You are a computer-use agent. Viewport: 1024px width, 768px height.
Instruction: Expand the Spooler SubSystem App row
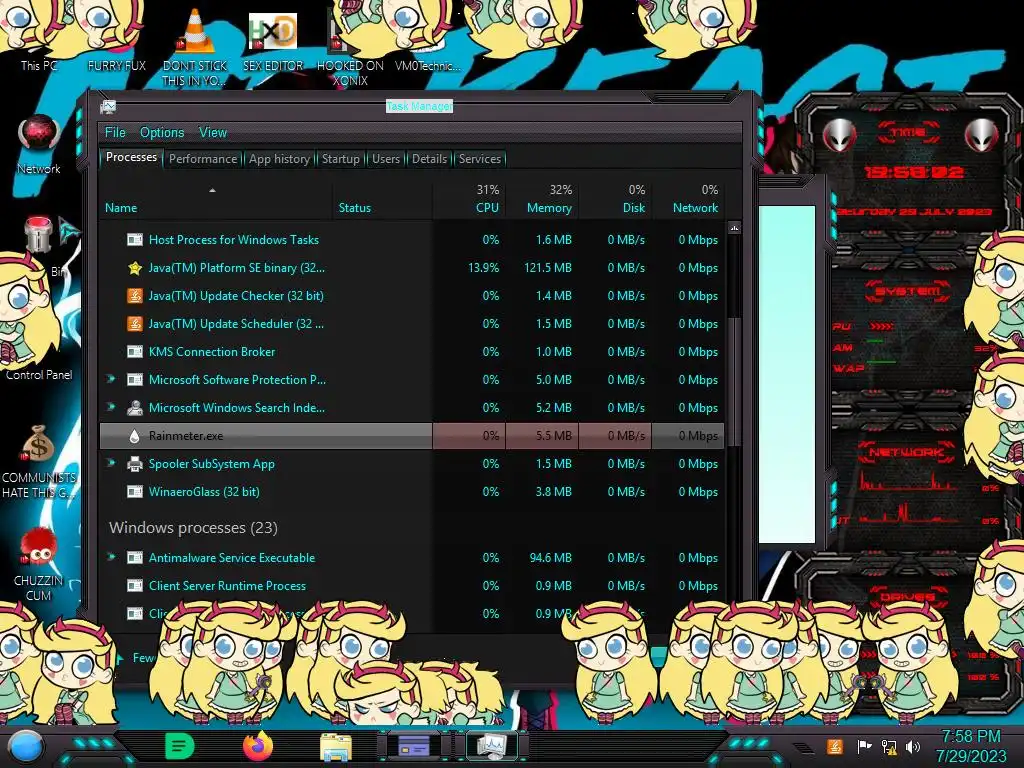[111, 463]
